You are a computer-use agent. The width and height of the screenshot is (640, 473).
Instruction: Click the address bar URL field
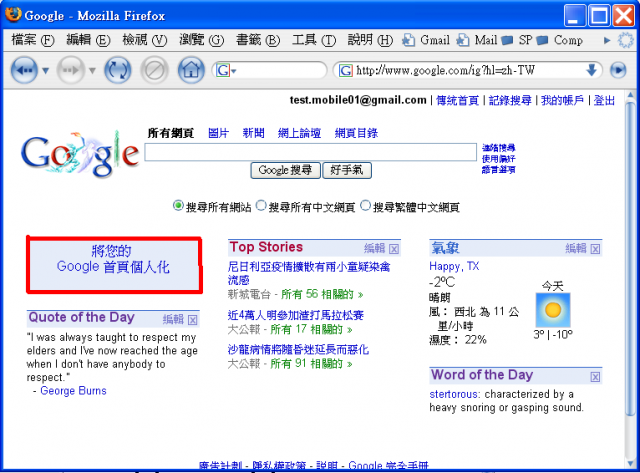[469, 71]
